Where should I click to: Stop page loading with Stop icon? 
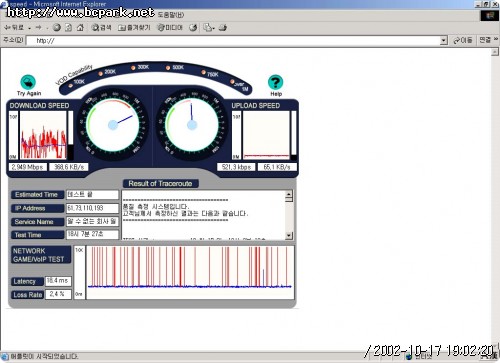[x=57, y=28]
